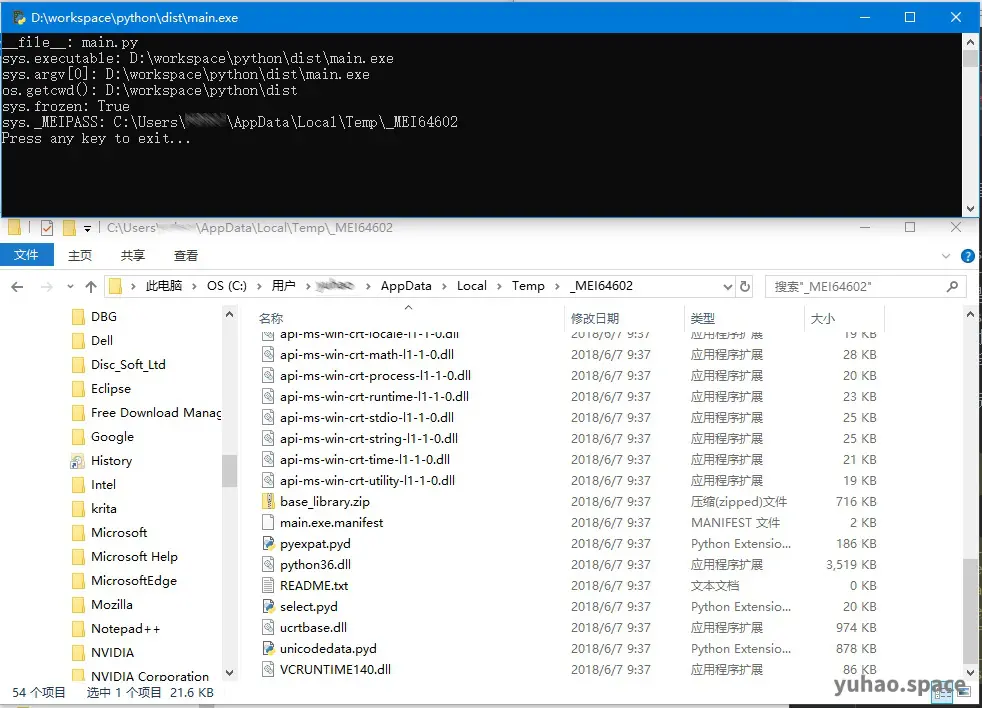Screen dimensions: 982x708
Task: Select file api-ms-win-crt-runtime-l1-1-0.dll
Action: tap(375, 397)
